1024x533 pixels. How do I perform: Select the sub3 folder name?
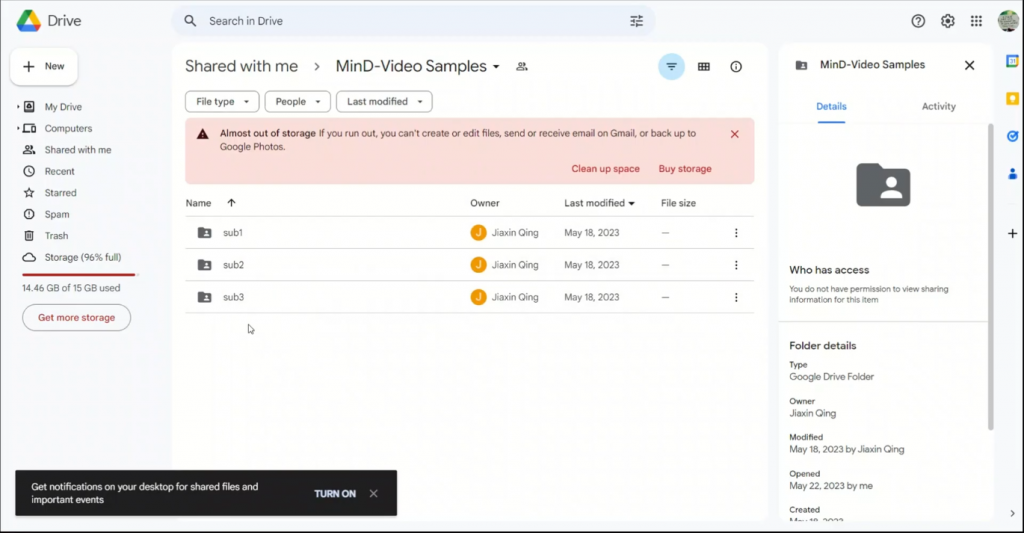233,297
